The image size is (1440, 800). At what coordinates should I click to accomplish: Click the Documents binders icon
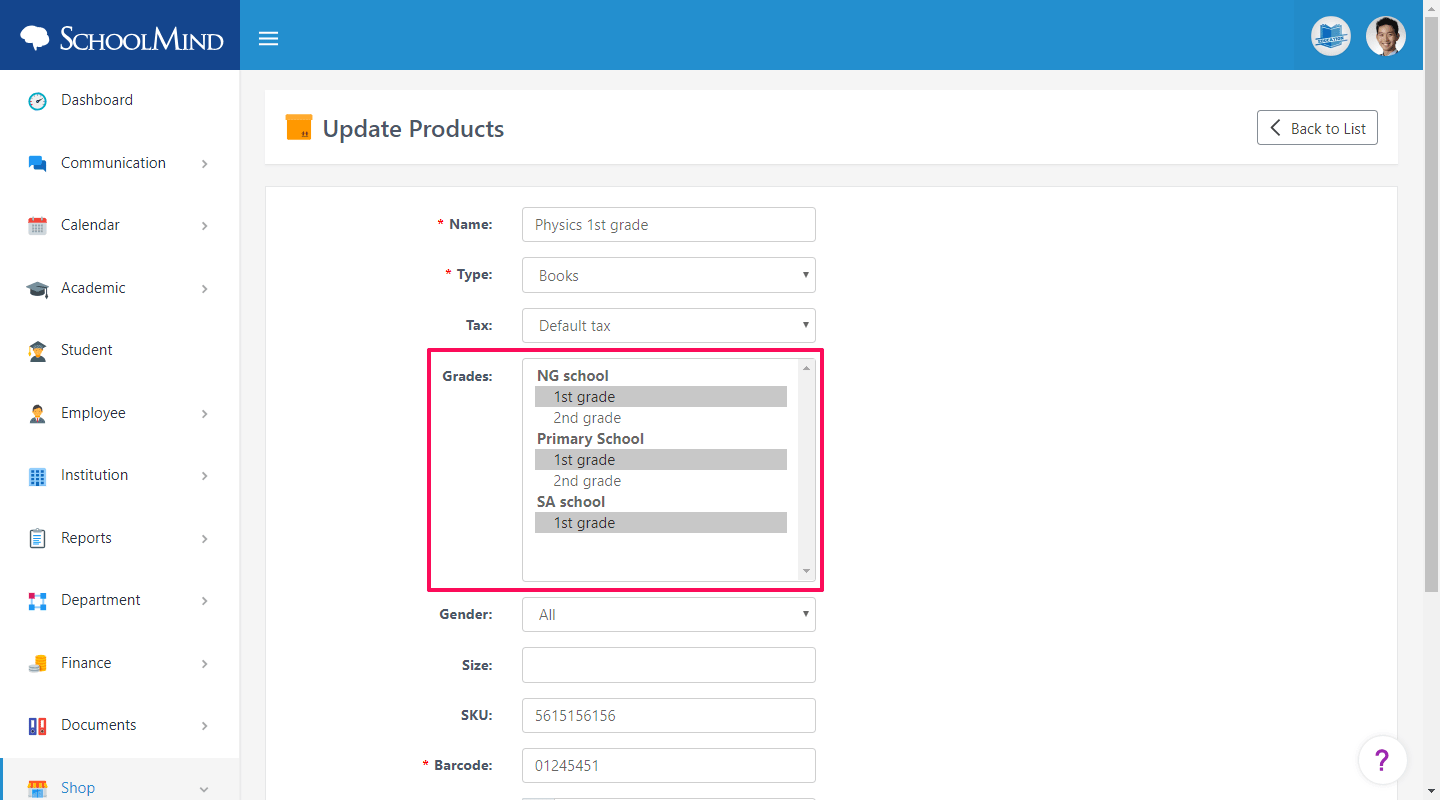click(37, 726)
